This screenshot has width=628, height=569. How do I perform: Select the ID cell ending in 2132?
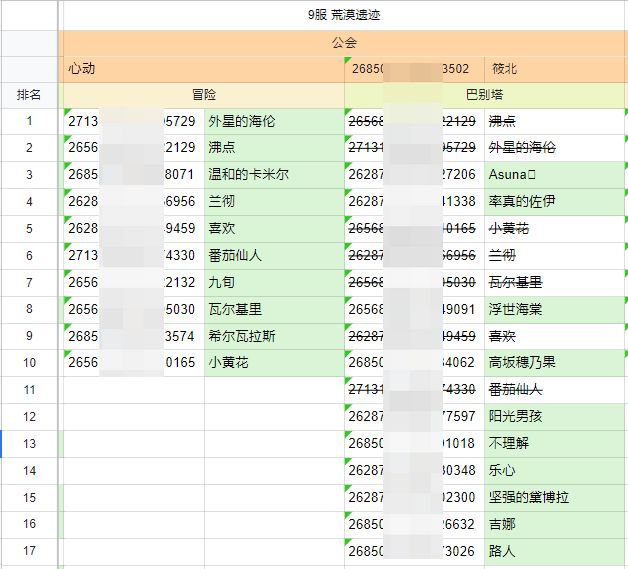pyautogui.click(x=134, y=283)
